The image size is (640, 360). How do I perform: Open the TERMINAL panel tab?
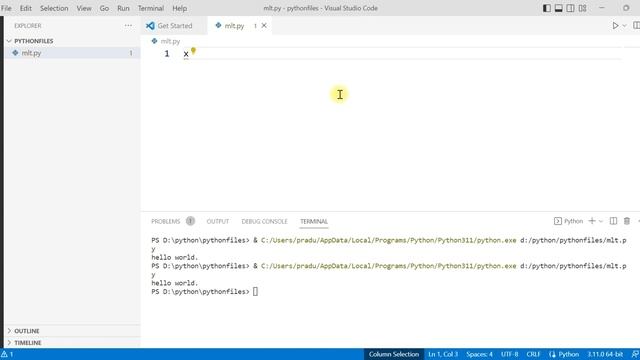point(314,221)
